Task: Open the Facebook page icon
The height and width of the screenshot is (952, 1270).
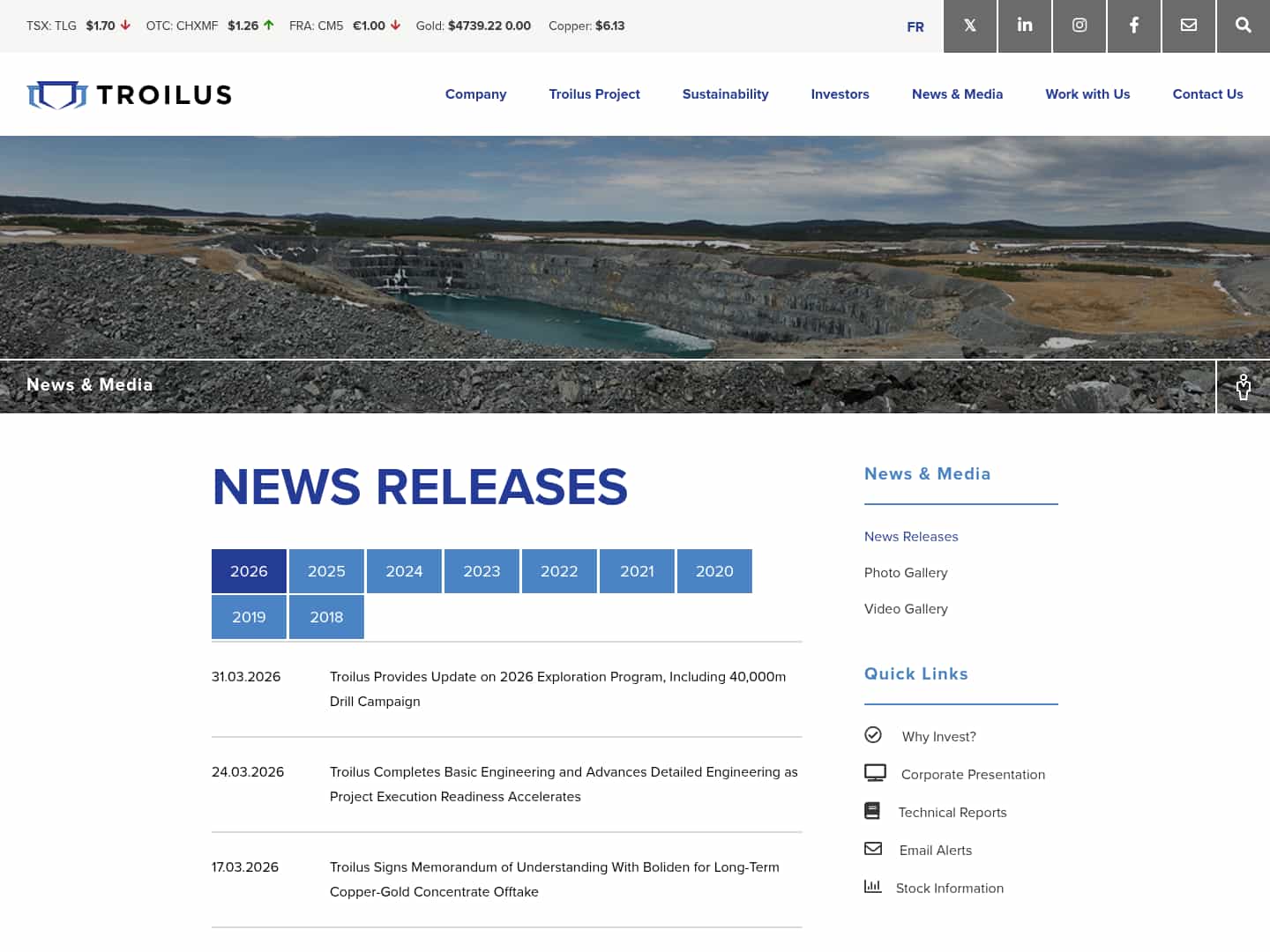Action: click(x=1133, y=26)
